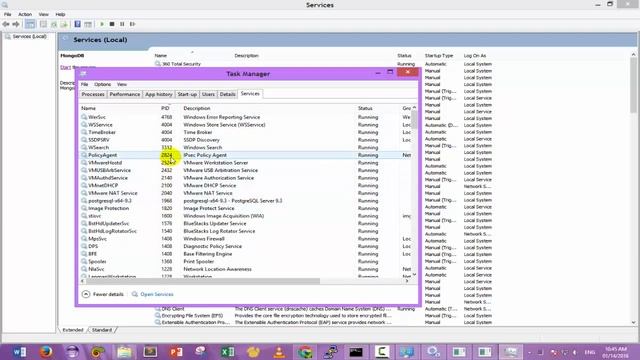Click the Services (Local) tree node icon

[x=8, y=36]
